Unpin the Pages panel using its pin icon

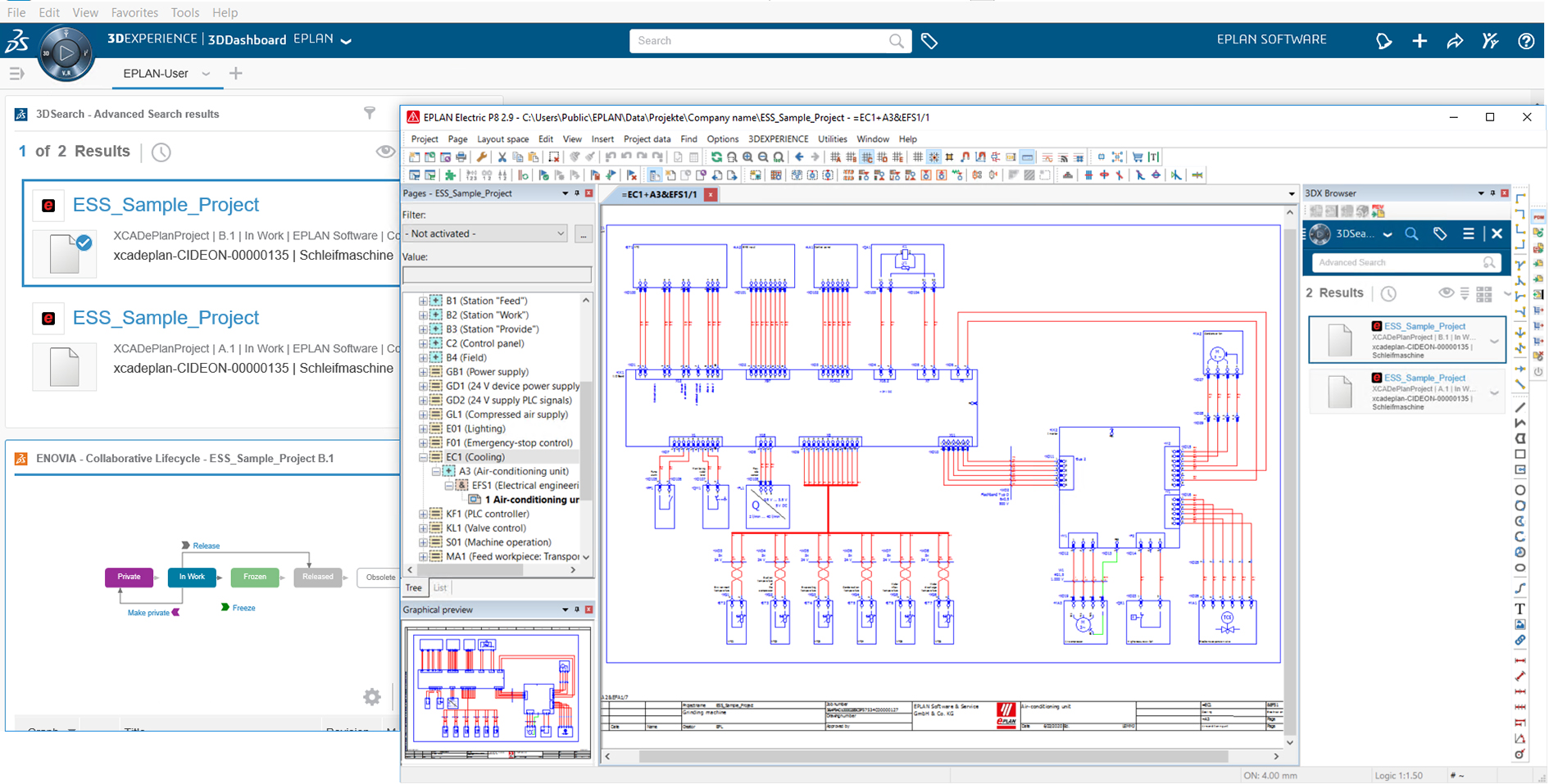pos(576,193)
